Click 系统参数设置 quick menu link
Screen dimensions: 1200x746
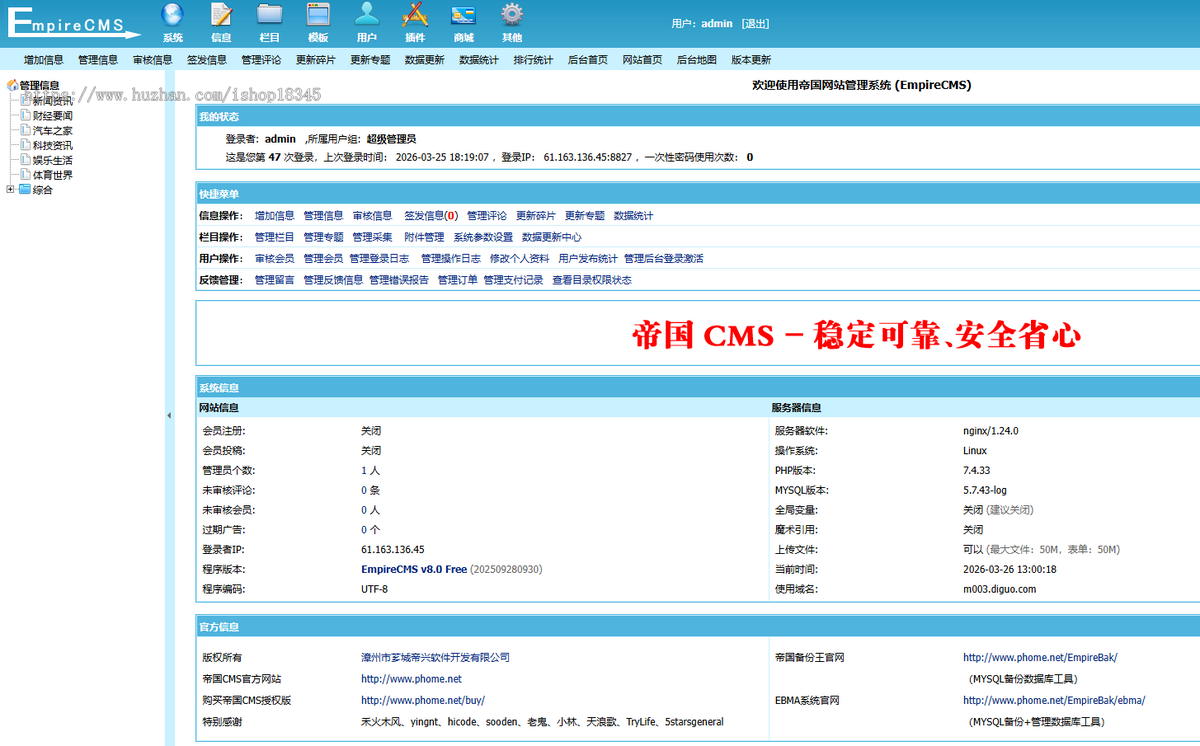tap(483, 237)
